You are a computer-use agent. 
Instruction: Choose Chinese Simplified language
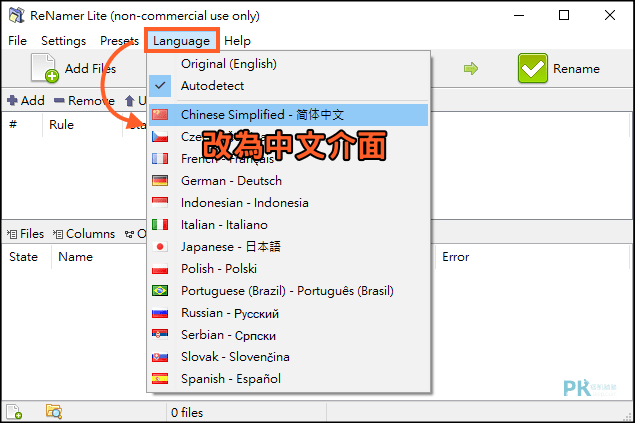click(x=288, y=115)
